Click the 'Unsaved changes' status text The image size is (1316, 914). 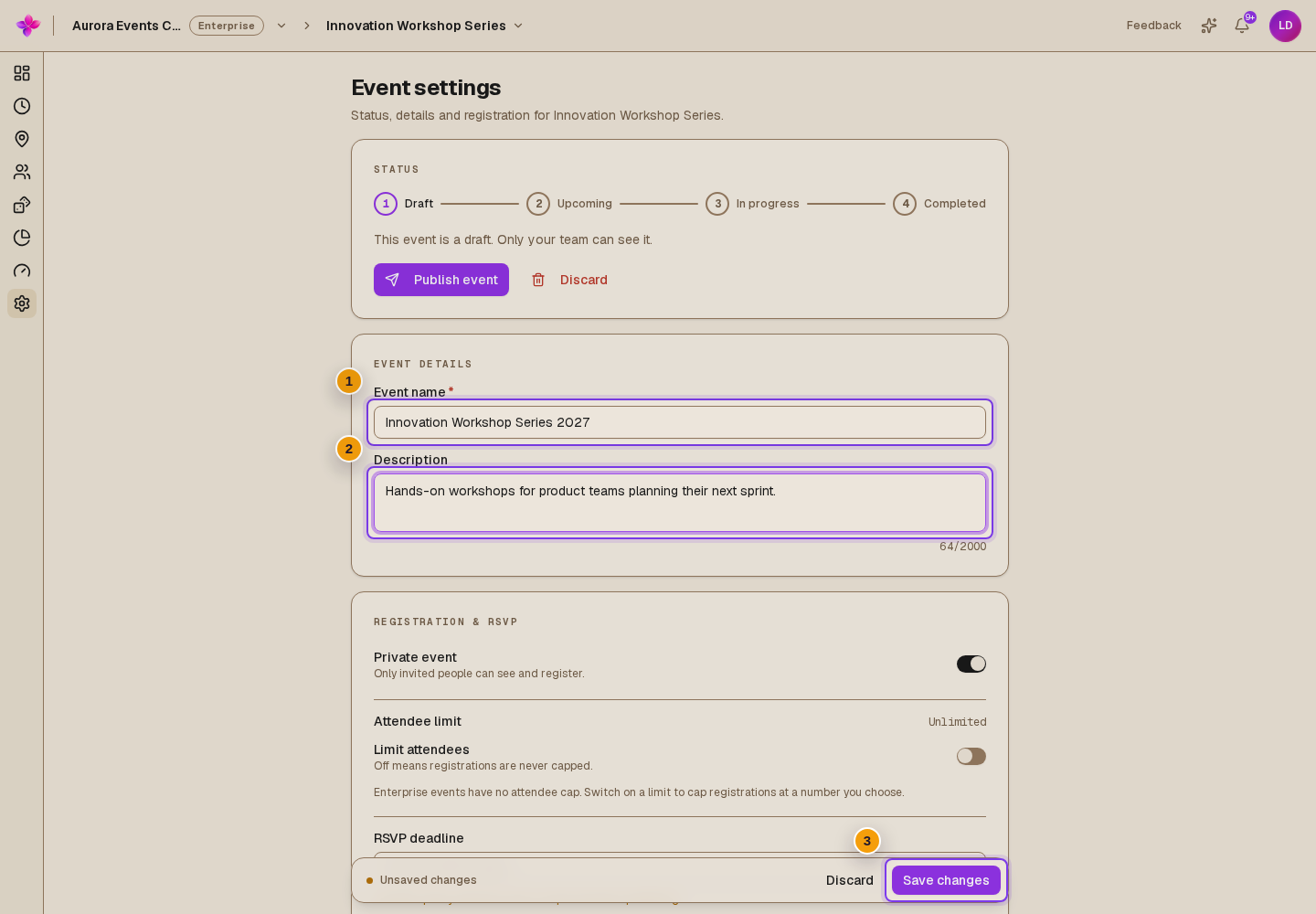pyautogui.click(x=429, y=880)
